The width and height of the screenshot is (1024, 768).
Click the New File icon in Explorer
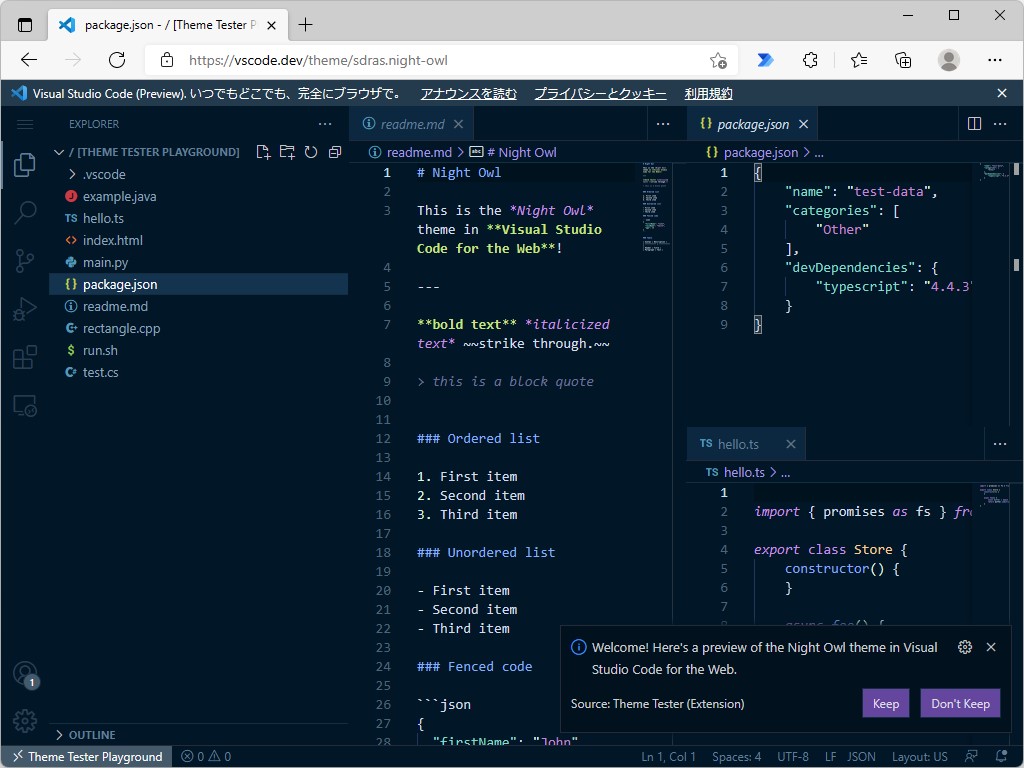coord(264,151)
